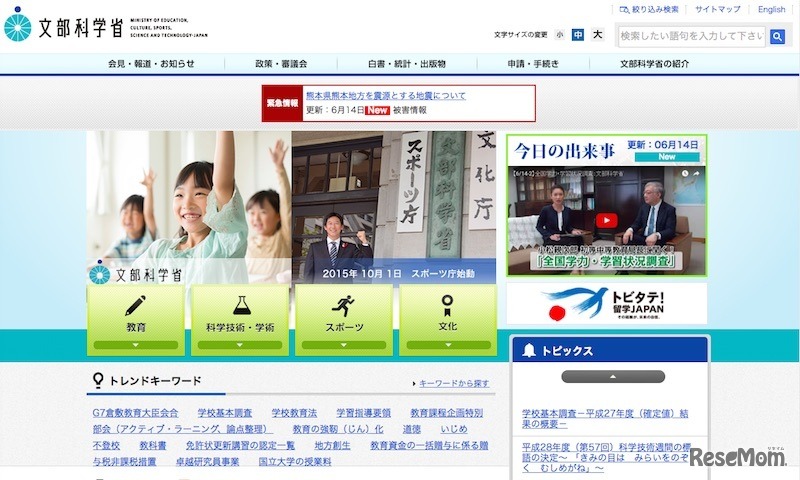Open 国立大学の授業料 keyword link

(x=295, y=462)
